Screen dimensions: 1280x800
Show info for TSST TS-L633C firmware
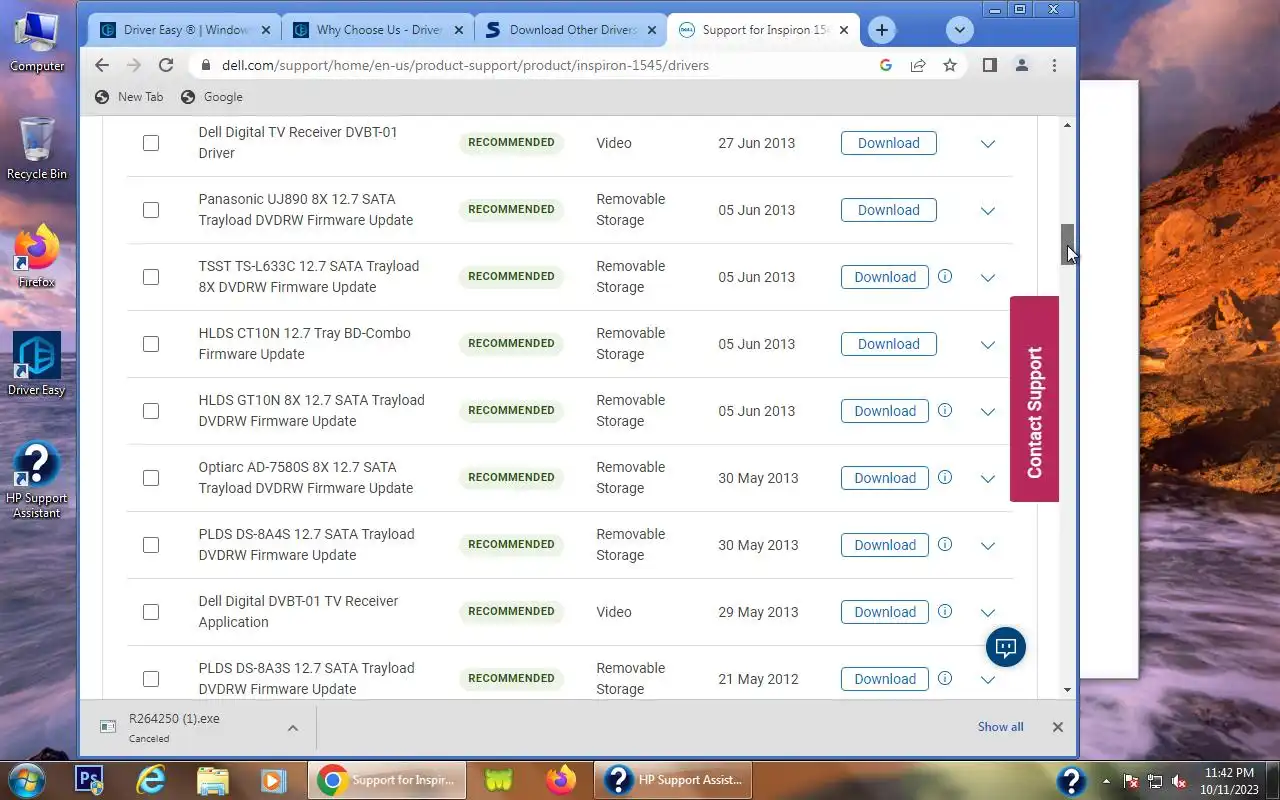coord(945,276)
